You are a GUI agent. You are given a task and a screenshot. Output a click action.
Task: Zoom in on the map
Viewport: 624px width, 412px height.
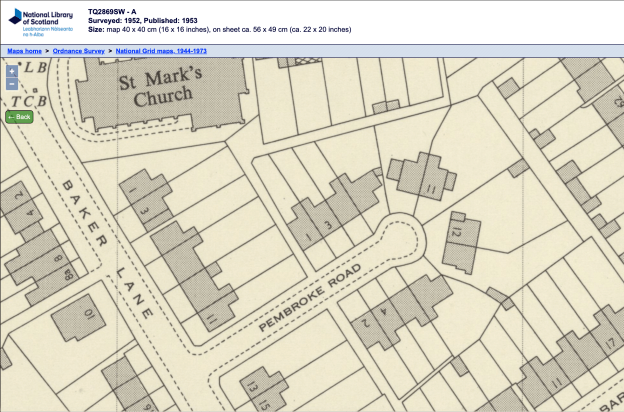click(x=12, y=71)
